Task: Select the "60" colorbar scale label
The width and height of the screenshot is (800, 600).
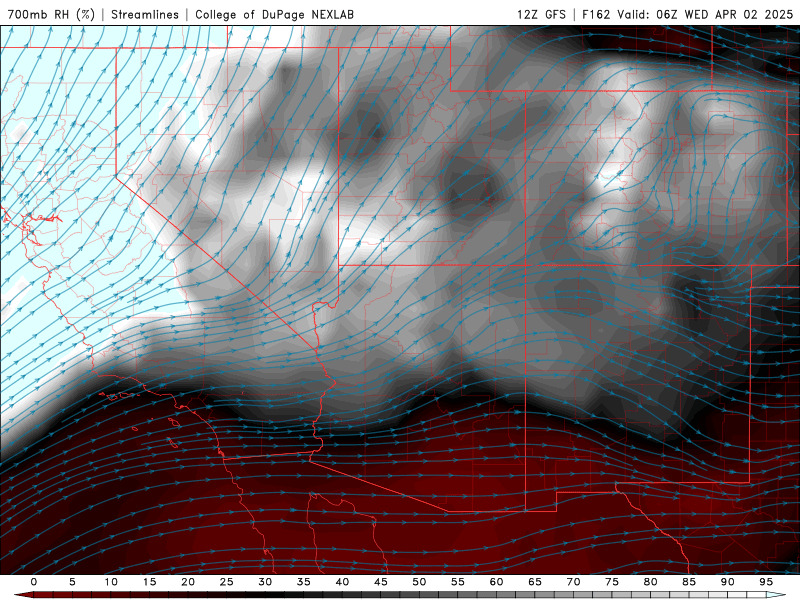Action: (496, 582)
